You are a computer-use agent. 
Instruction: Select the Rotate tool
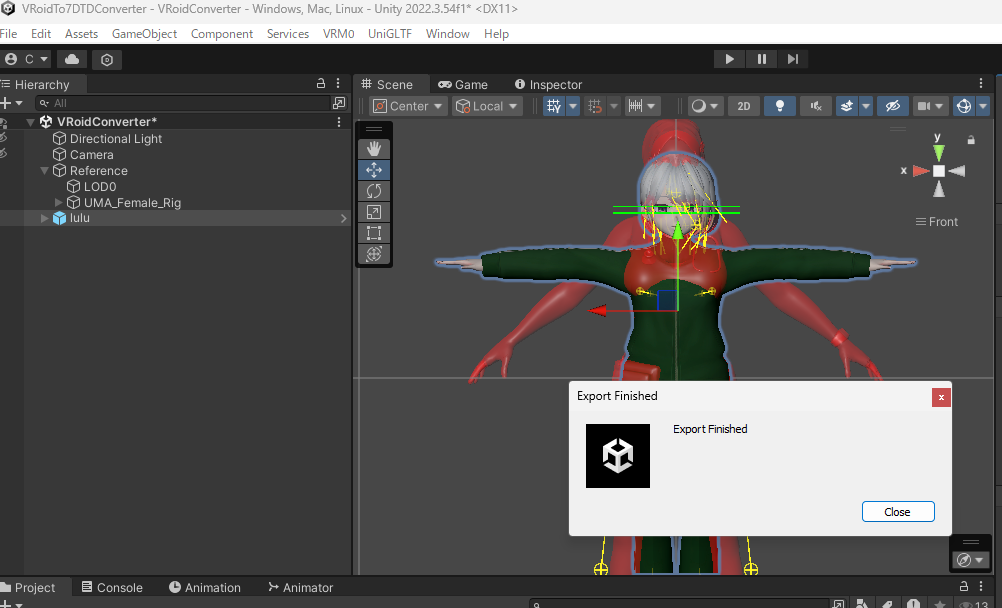pyautogui.click(x=374, y=191)
